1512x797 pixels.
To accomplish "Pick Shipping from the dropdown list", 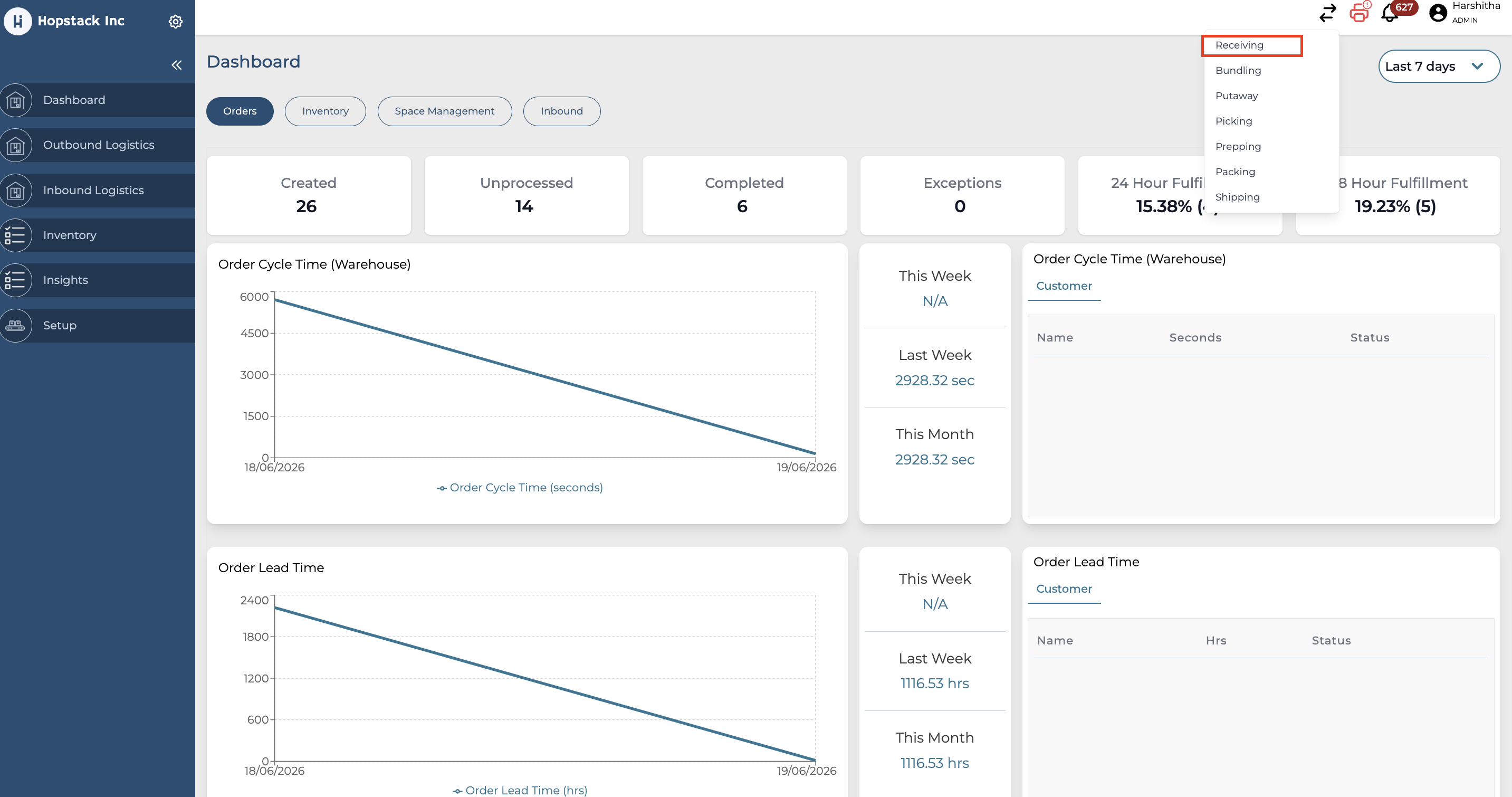I will (x=1237, y=197).
